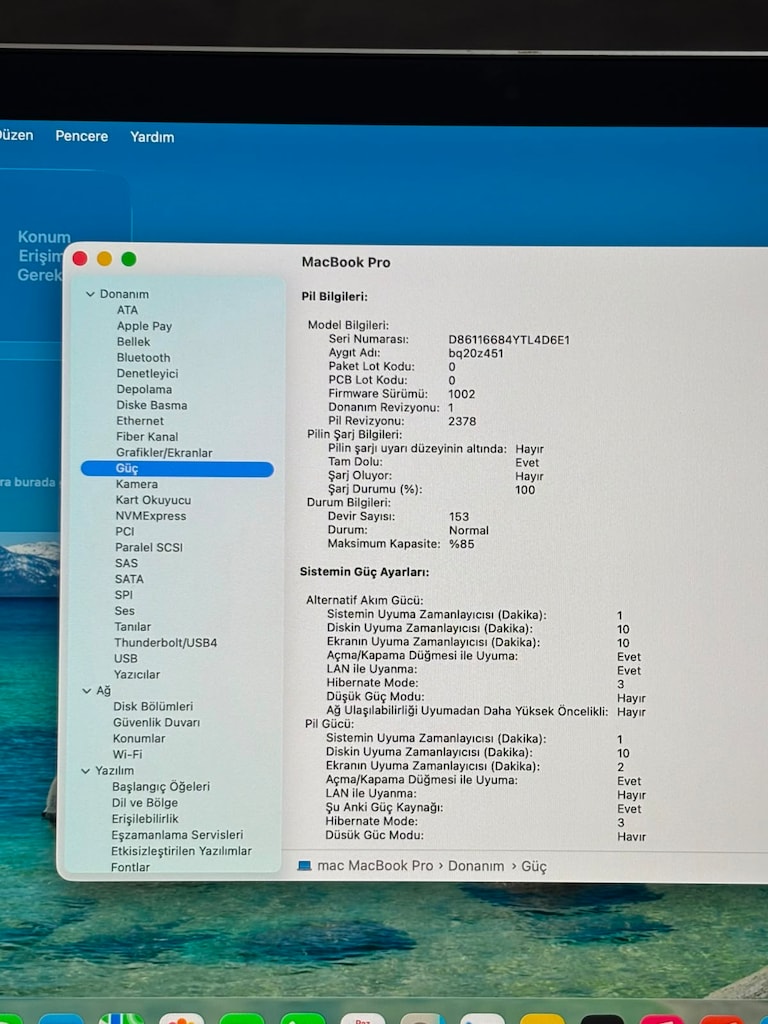Select Depolama in the sidebar
This screenshot has height=1024, width=768.
(144, 389)
